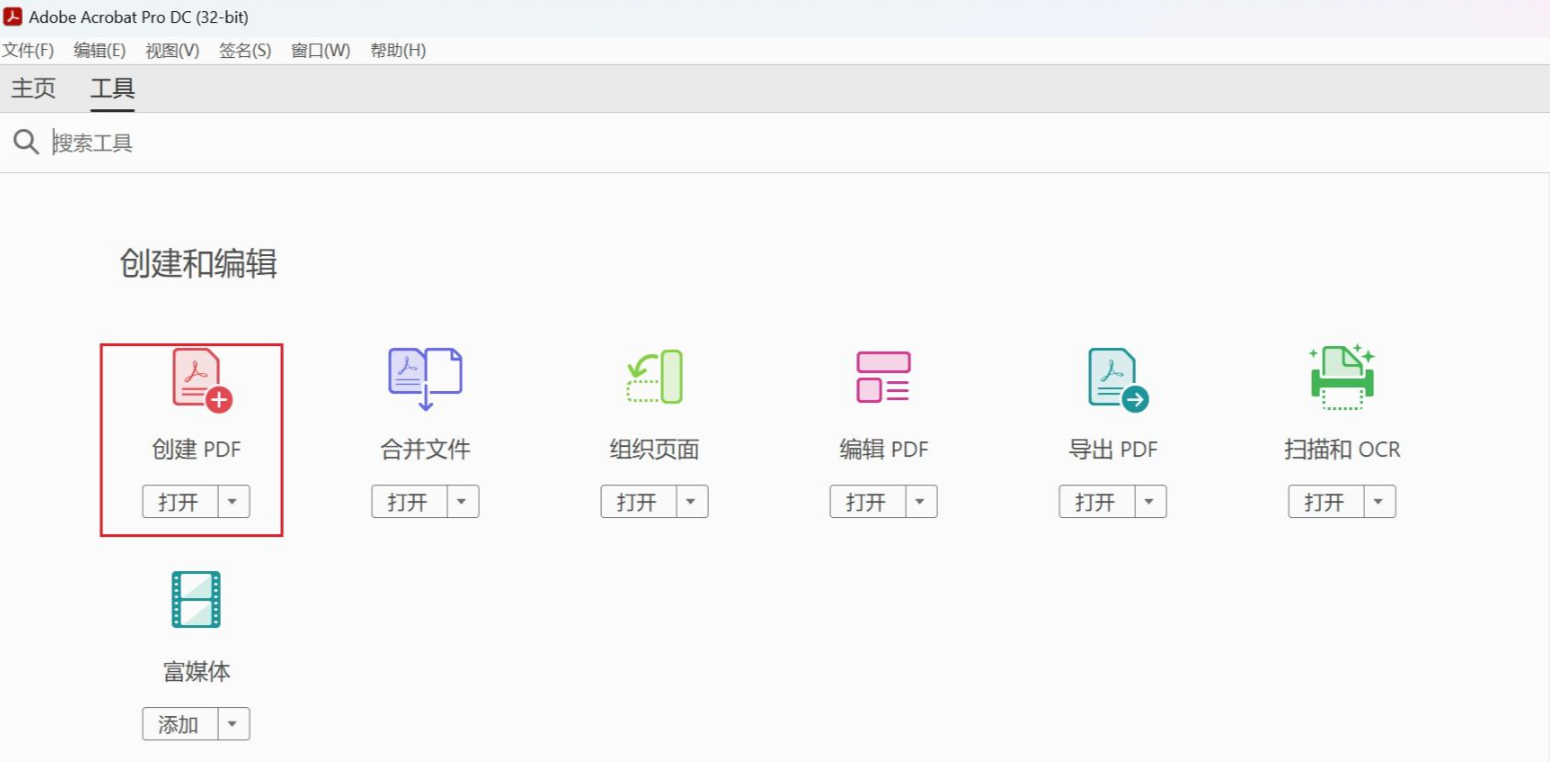This screenshot has width=1550, height=762.
Task: Switch to the 主页 tab
Action: point(32,88)
